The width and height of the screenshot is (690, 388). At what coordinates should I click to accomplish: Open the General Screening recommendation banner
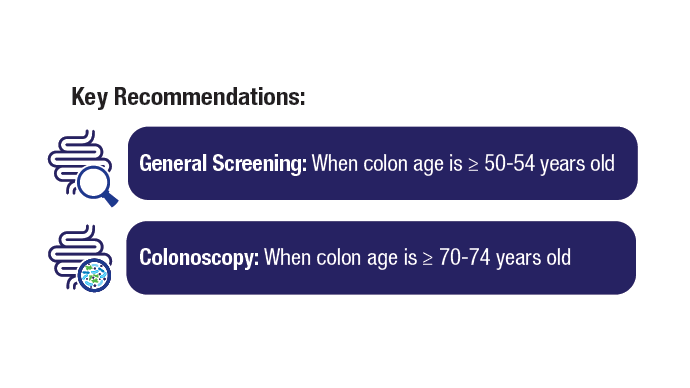pyautogui.click(x=382, y=163)
